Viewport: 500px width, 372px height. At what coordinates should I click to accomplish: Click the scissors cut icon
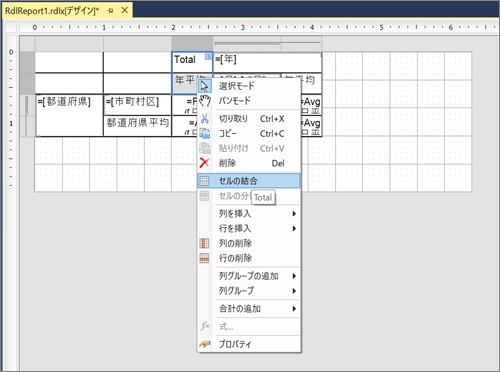coord(204,118)
